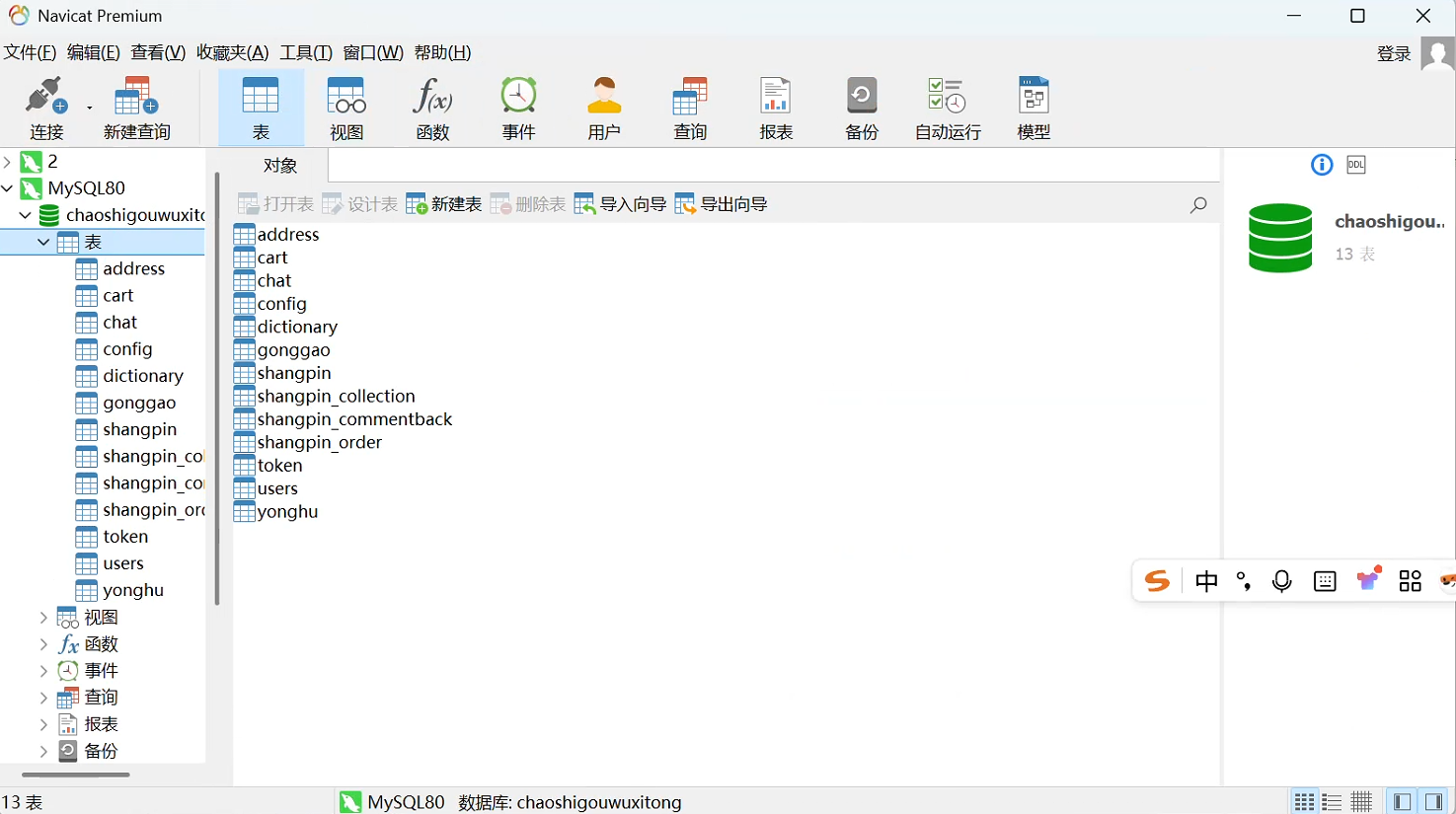The width and height of the screenshot is (1456, 814).
Task: Click the 新建表 button
Action: click(x=444, y=204)
